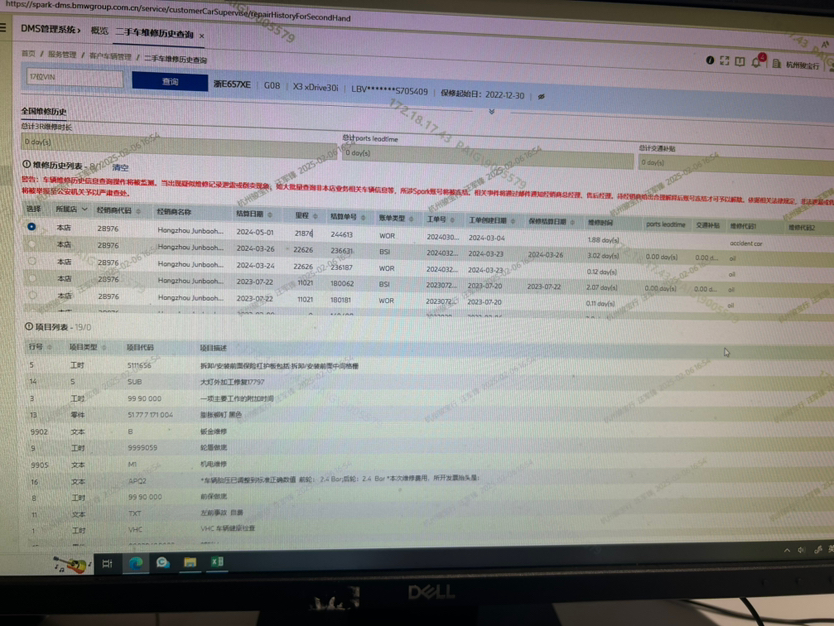Toggle fullscreen with the expand icon
834x626 pixels.
click(x=724, y=61)
